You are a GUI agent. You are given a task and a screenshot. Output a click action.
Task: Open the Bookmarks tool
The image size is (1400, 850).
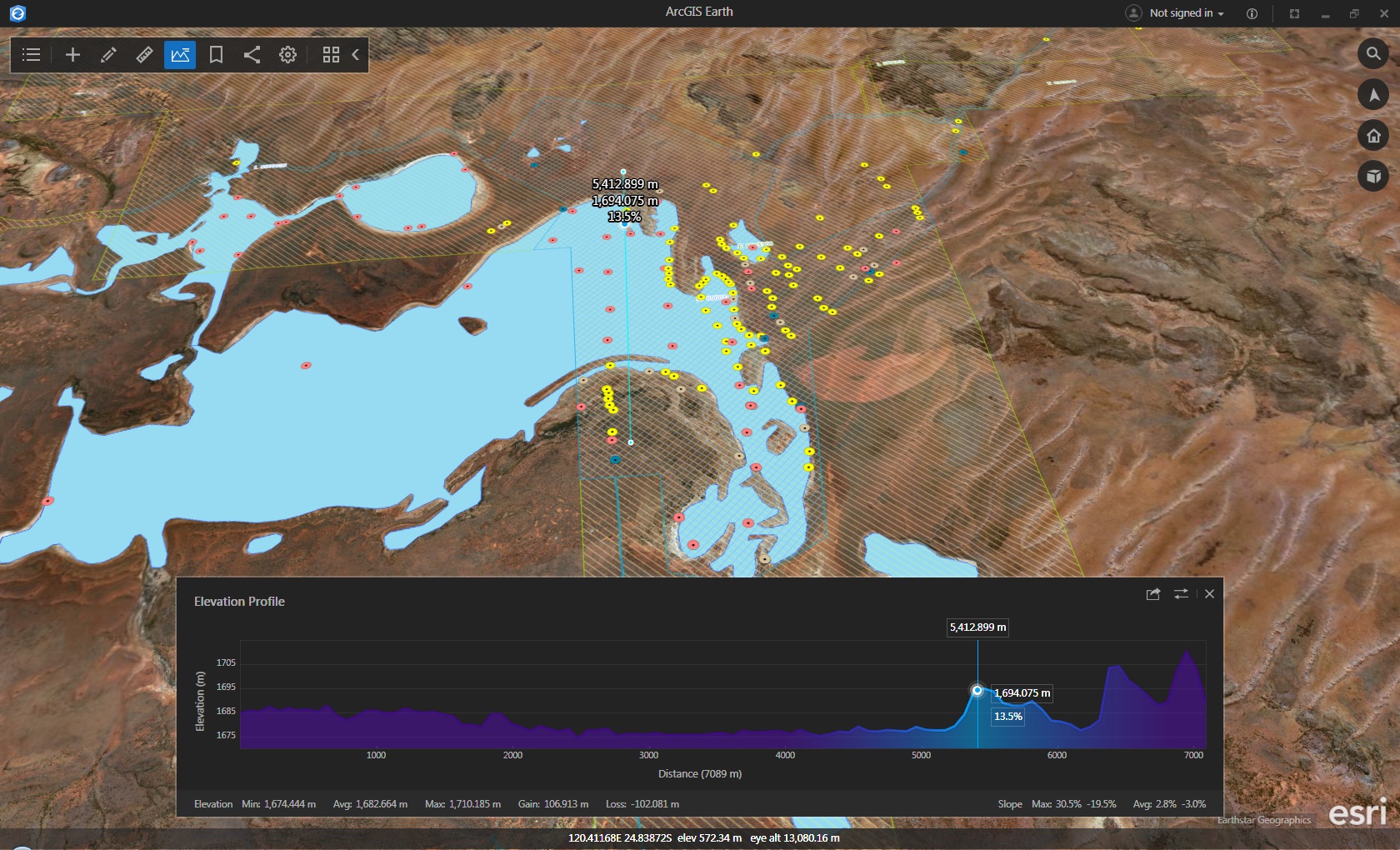pos(216,55)
